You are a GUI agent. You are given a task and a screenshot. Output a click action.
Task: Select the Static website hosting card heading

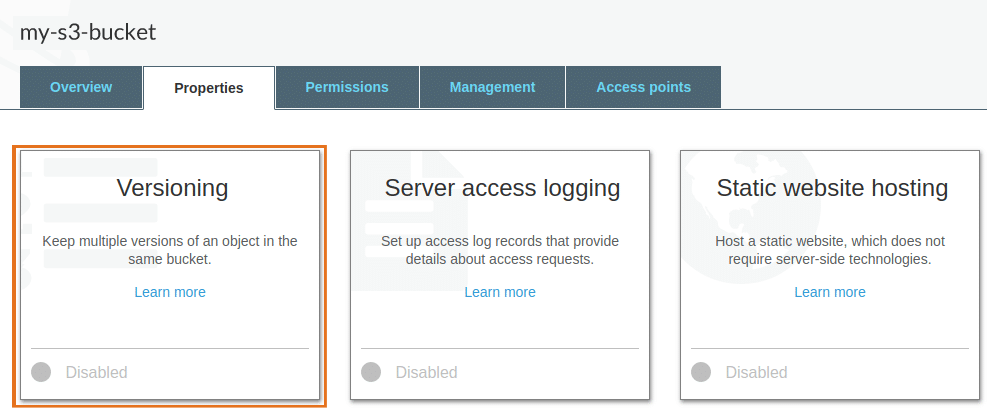[832, 188]
